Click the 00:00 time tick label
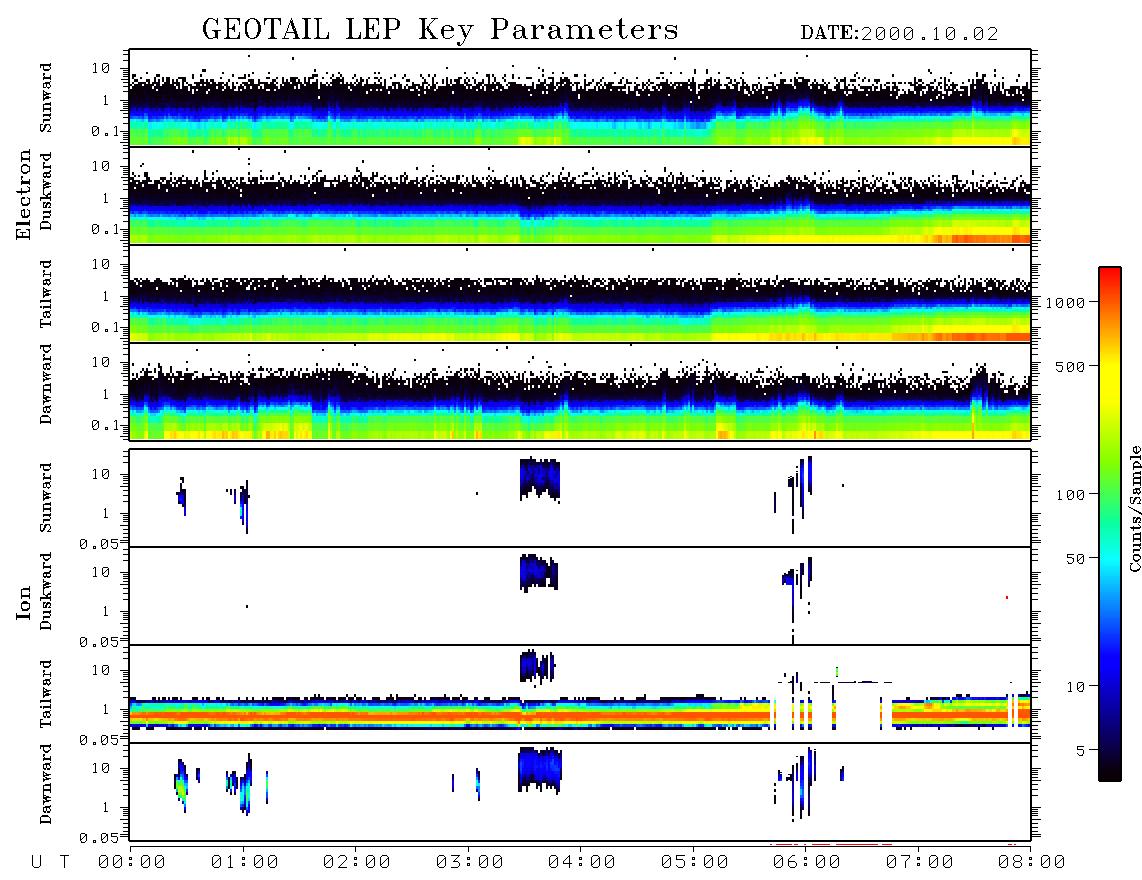The image size is (1142, 880). [x=132, y=863]
